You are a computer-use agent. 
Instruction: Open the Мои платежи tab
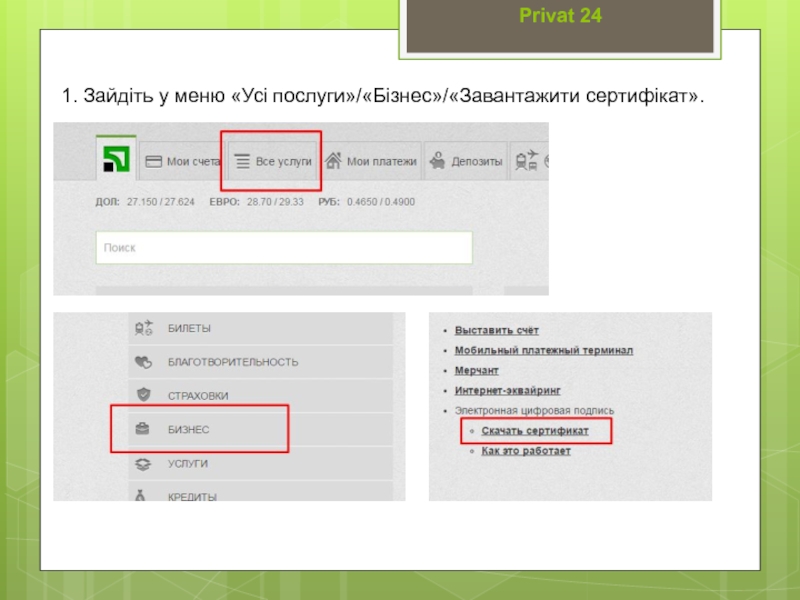coord(371,161)
